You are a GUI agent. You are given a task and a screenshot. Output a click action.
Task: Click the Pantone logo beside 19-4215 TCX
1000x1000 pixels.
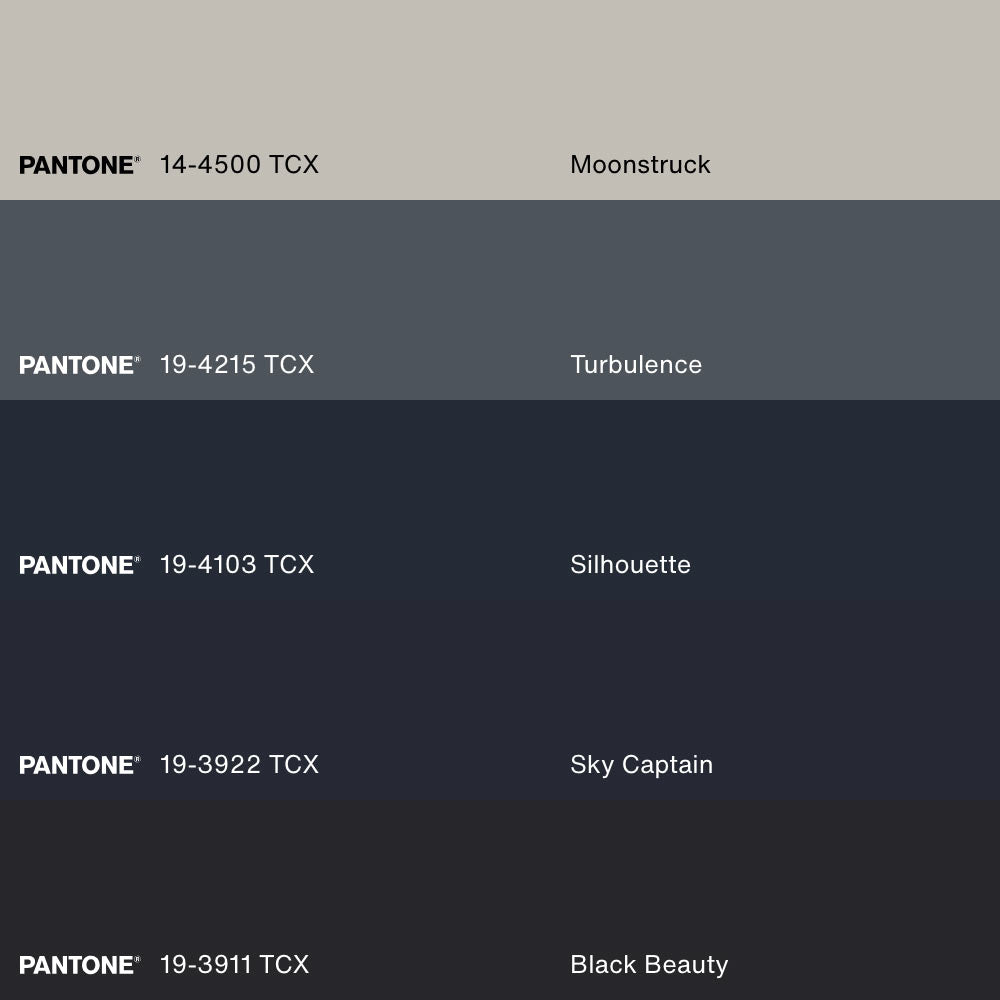(79, 365)
